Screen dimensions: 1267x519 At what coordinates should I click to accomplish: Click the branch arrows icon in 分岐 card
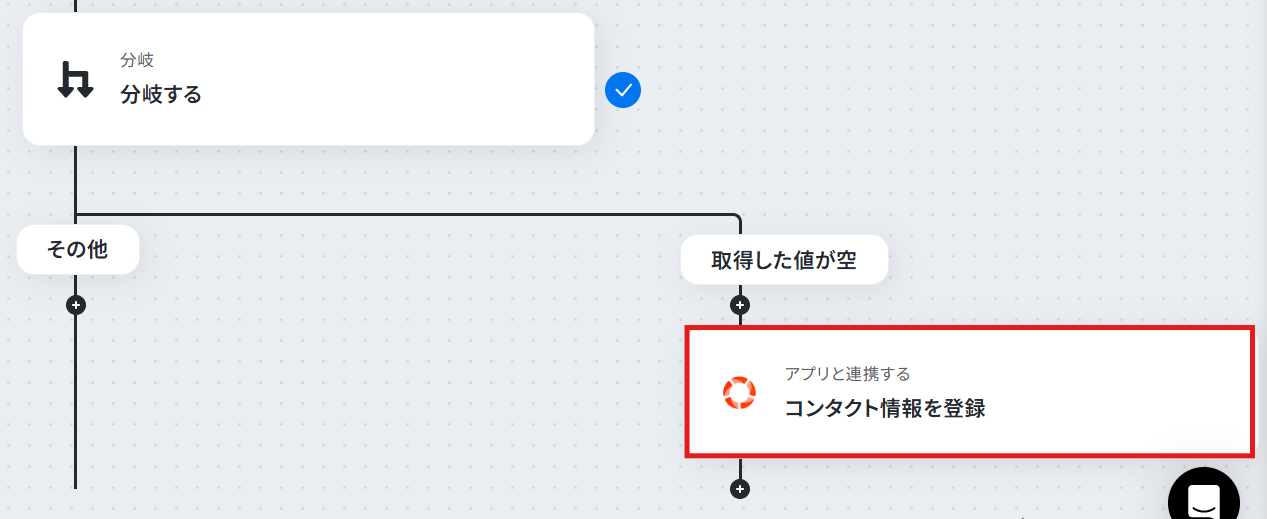point(75,79)
